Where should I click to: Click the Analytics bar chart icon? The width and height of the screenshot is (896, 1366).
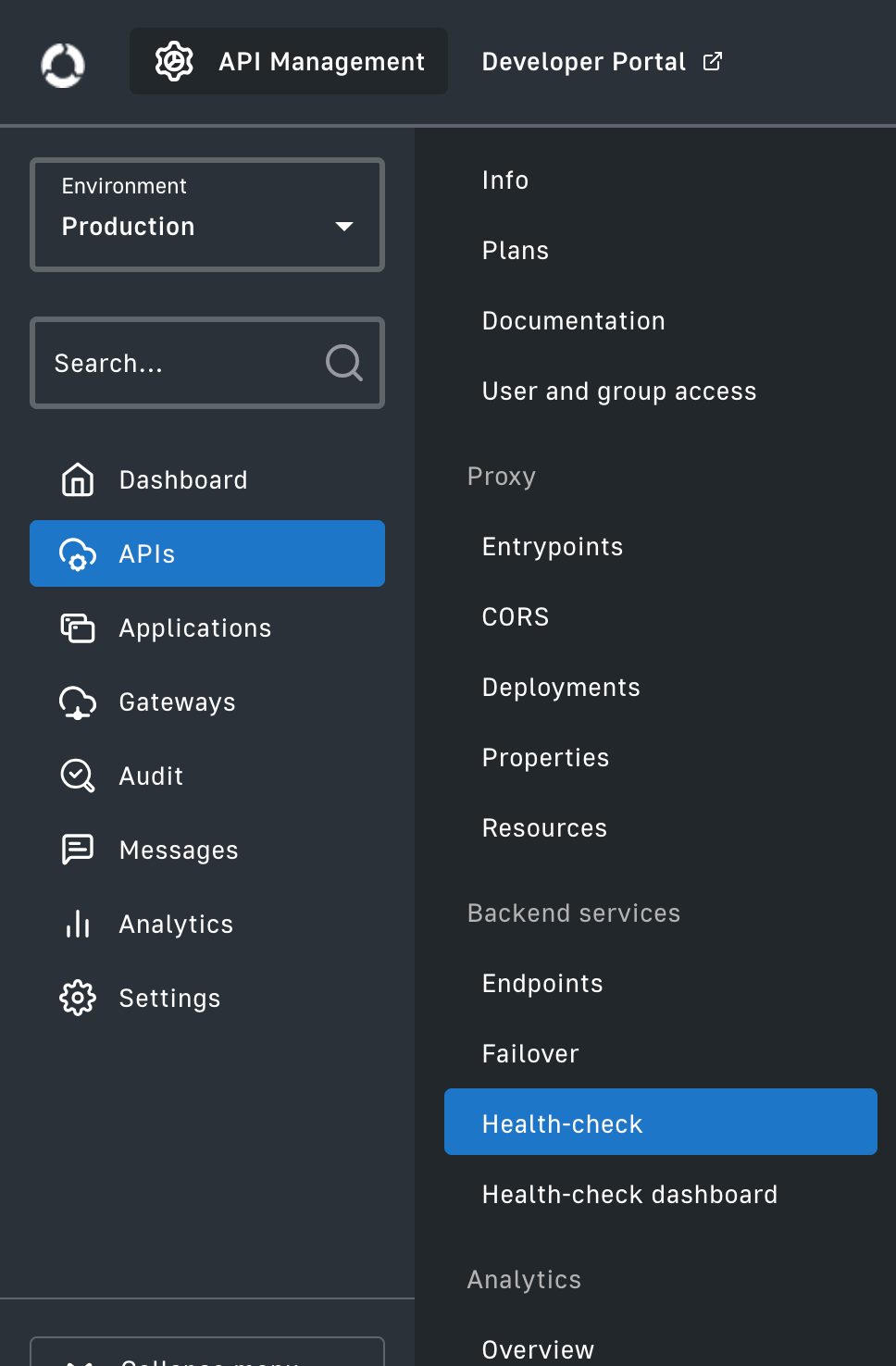click(78, 924)
